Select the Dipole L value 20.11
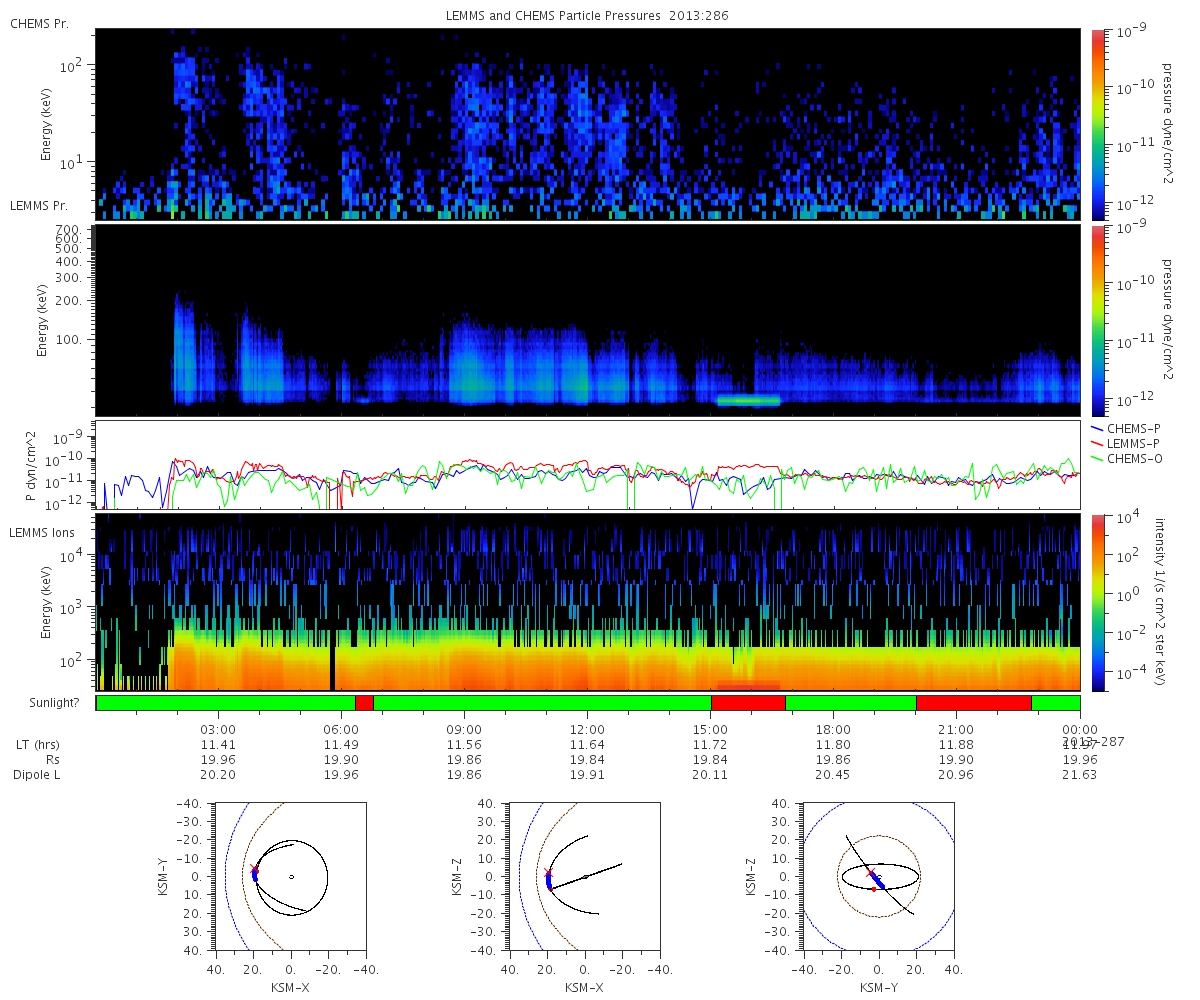Viewport: 1200px width, 1000px height. point(710,775)
